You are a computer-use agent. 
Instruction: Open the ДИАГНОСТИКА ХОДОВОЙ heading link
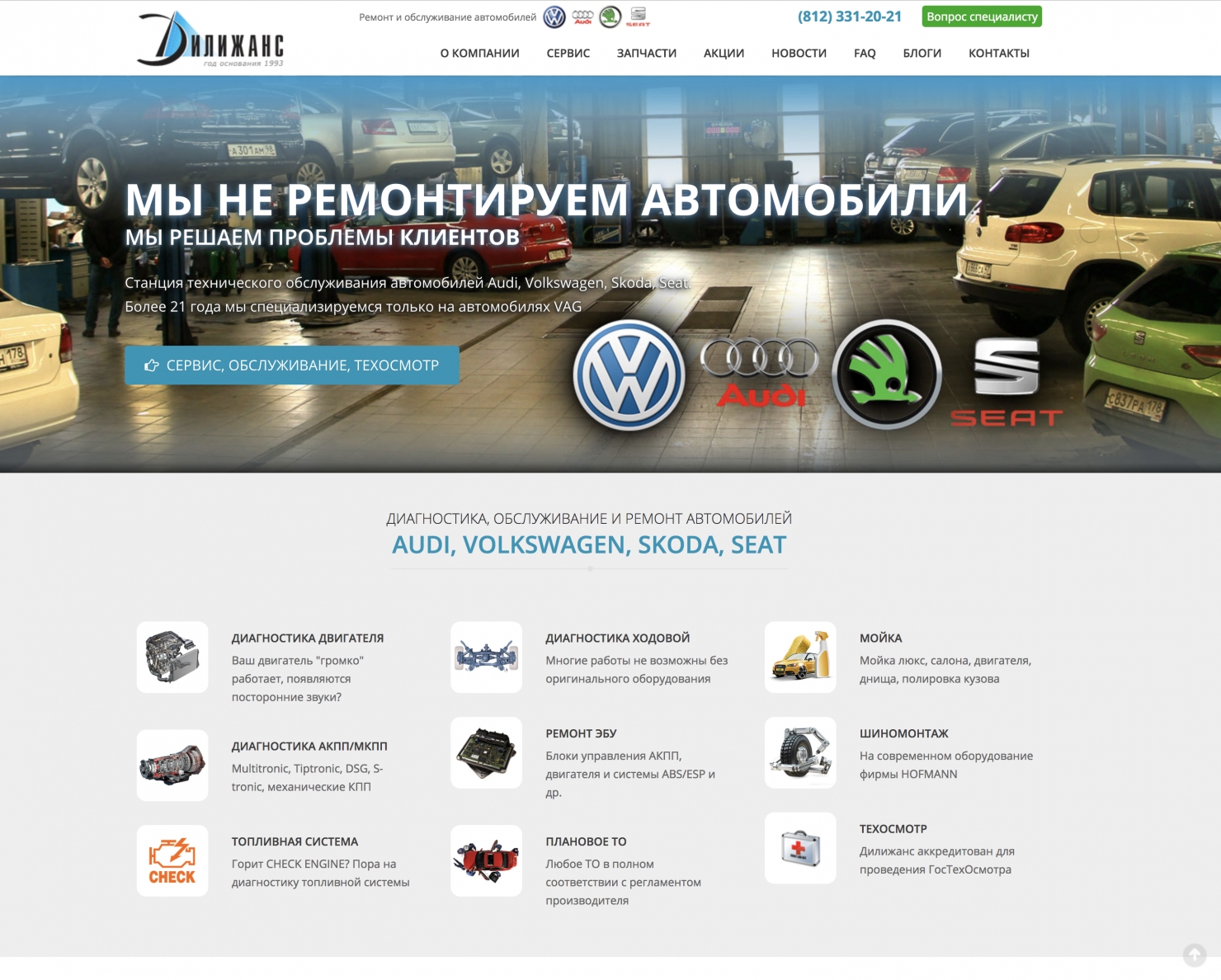click(618, 638)
